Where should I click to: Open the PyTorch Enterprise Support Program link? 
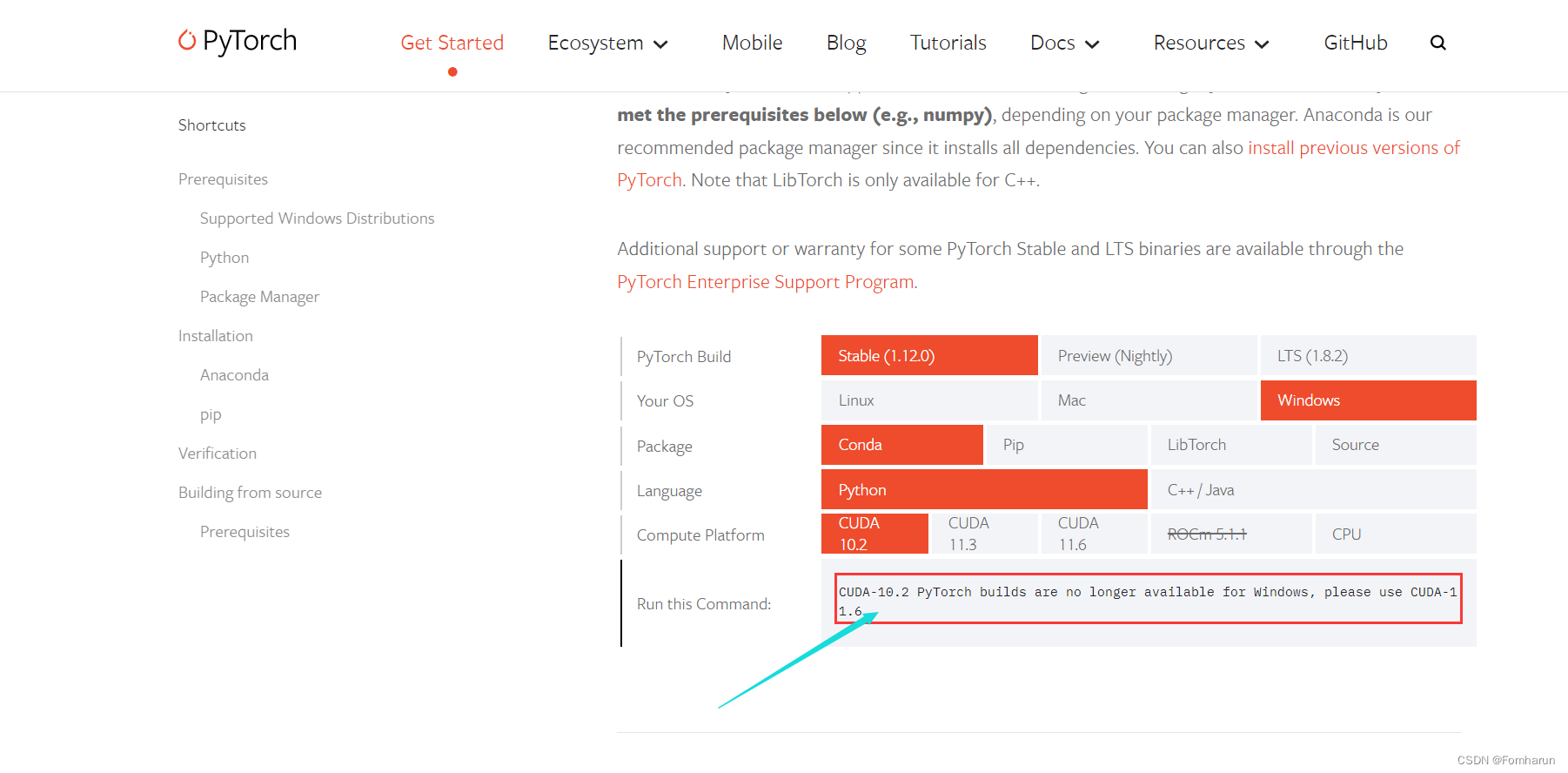(x=766, y=282)
